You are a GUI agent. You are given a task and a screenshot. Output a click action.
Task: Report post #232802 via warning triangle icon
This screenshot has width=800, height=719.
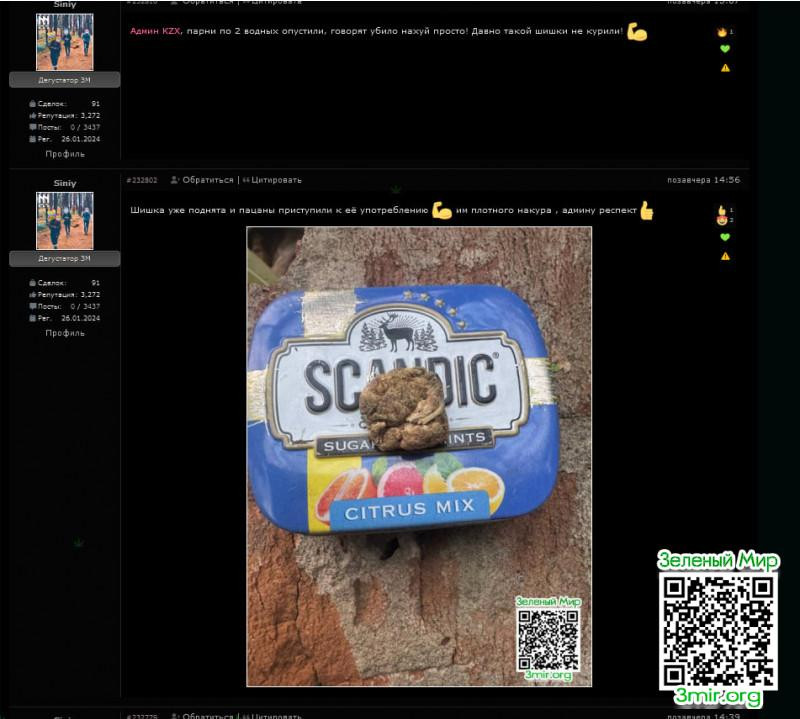tap(725, 256)
